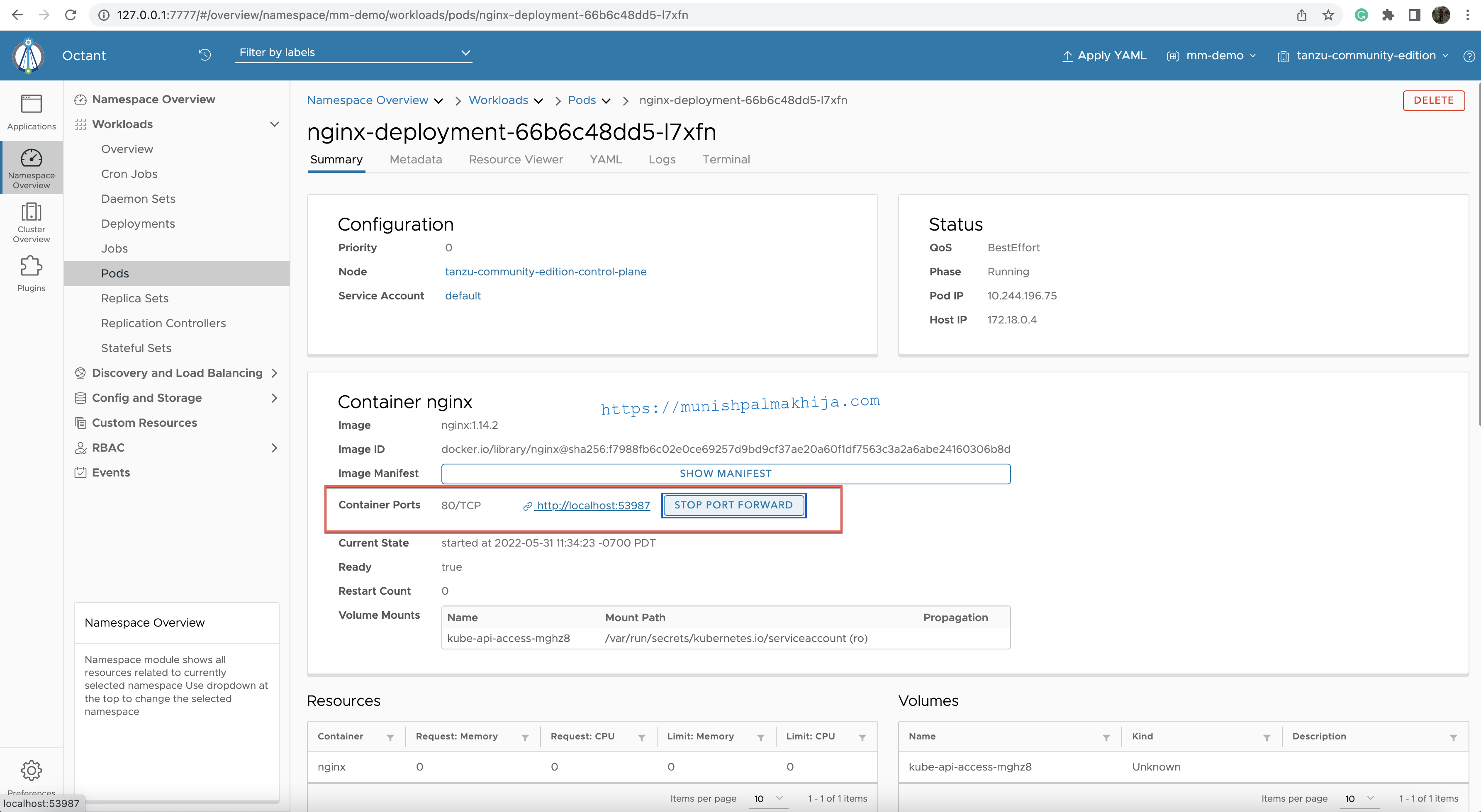The width and height of the screenshot is (1481, 812).
Task: Expand Config and Storage section
Action: [x=275, y=398]
